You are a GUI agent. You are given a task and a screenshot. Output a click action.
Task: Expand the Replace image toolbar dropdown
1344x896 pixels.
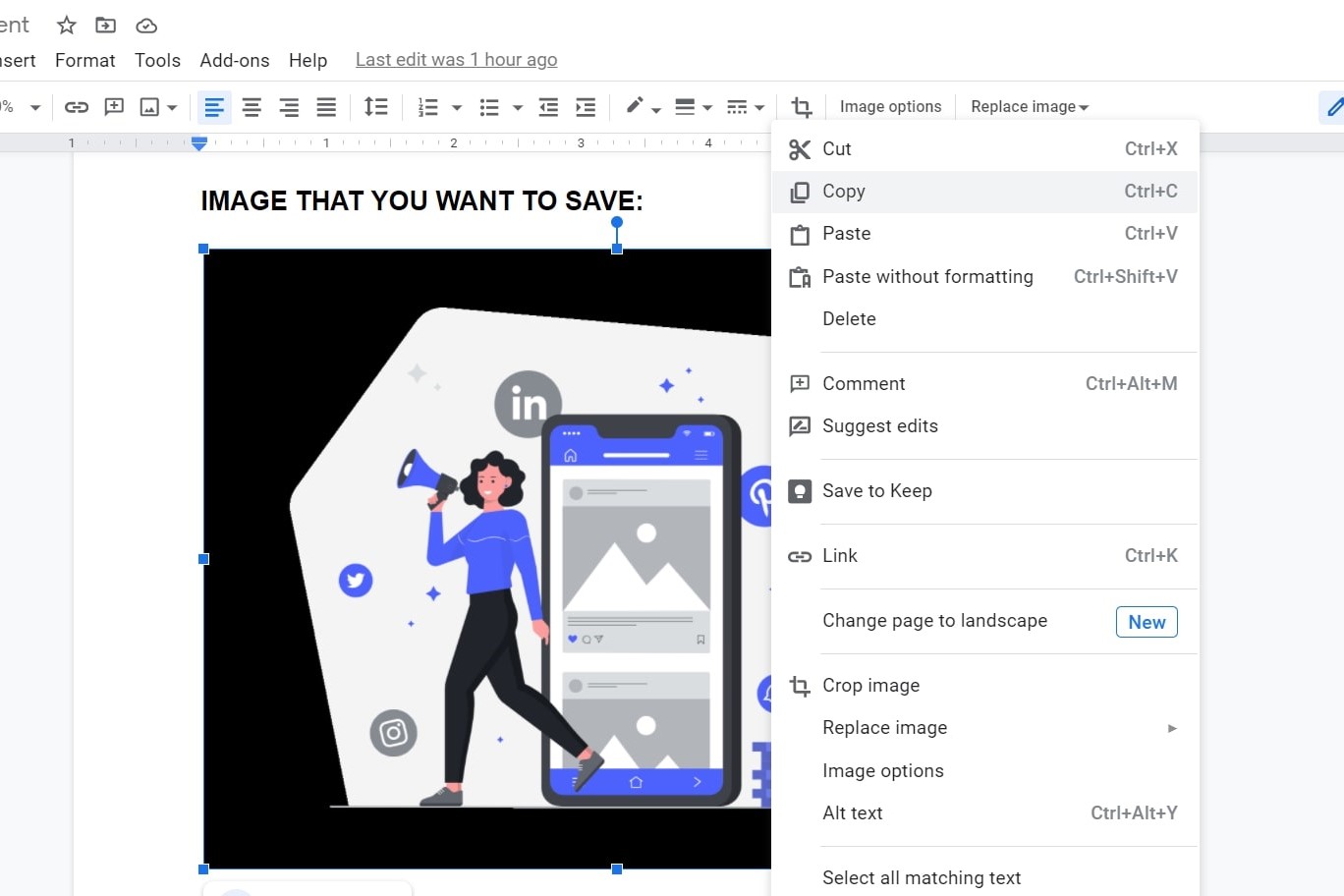pos(1030,107)
